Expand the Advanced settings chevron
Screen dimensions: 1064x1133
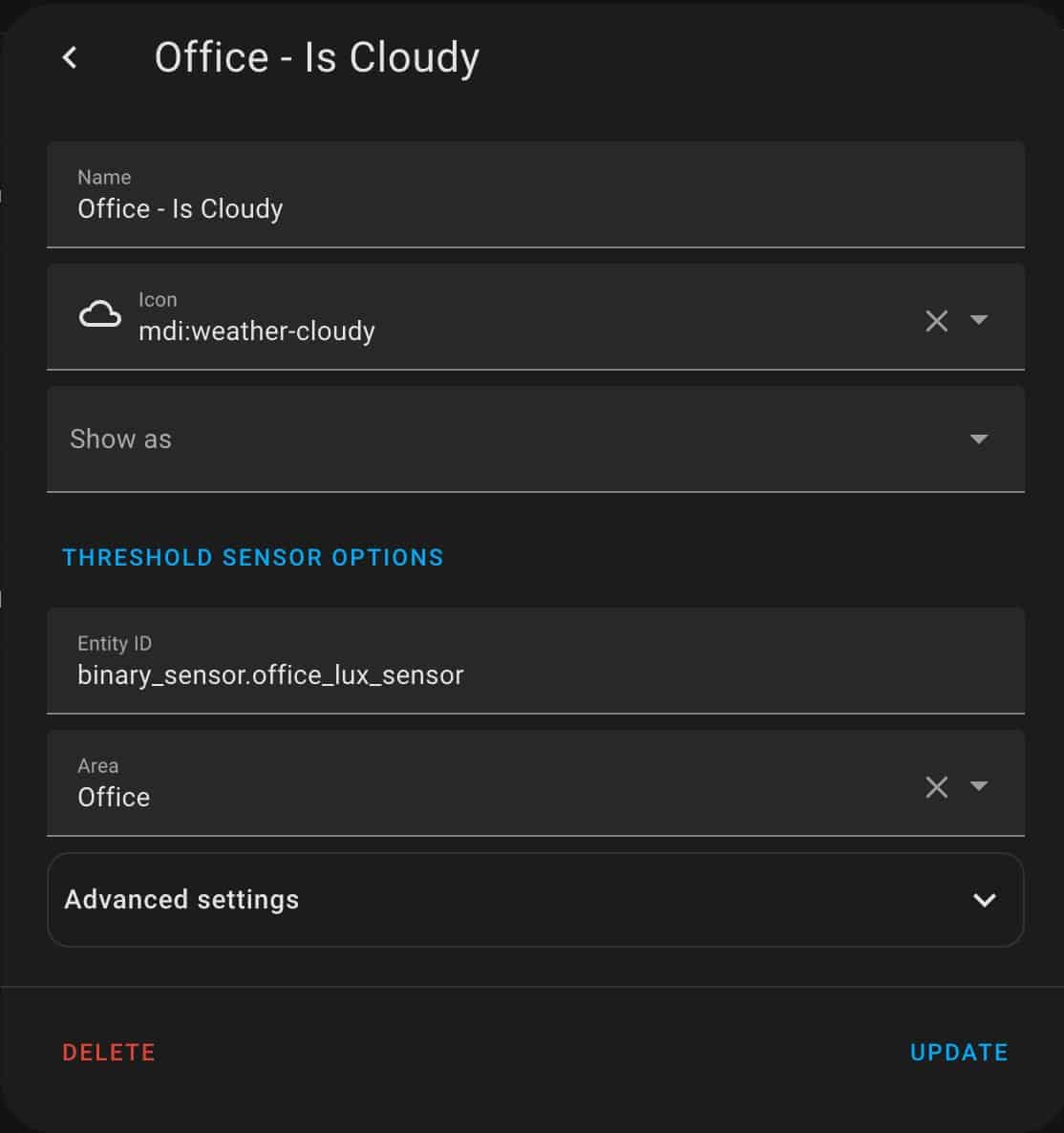tap(984, 900)
